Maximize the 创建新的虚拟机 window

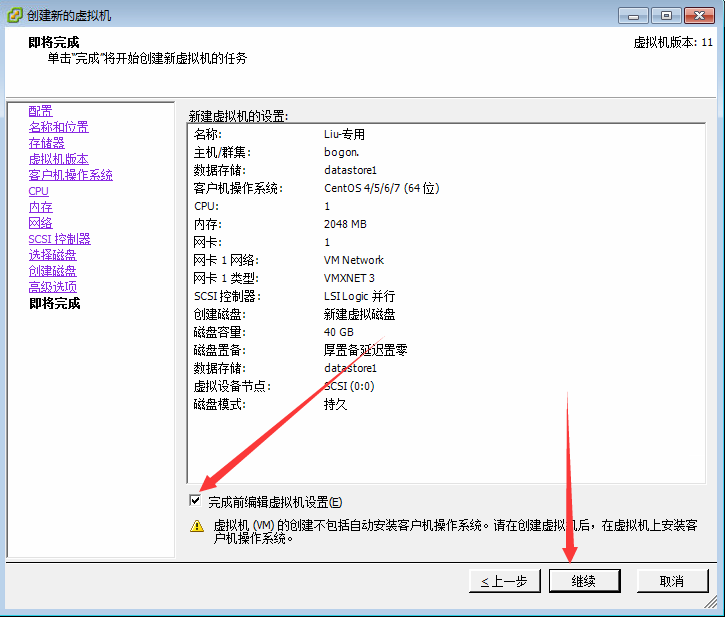[666, 16]
